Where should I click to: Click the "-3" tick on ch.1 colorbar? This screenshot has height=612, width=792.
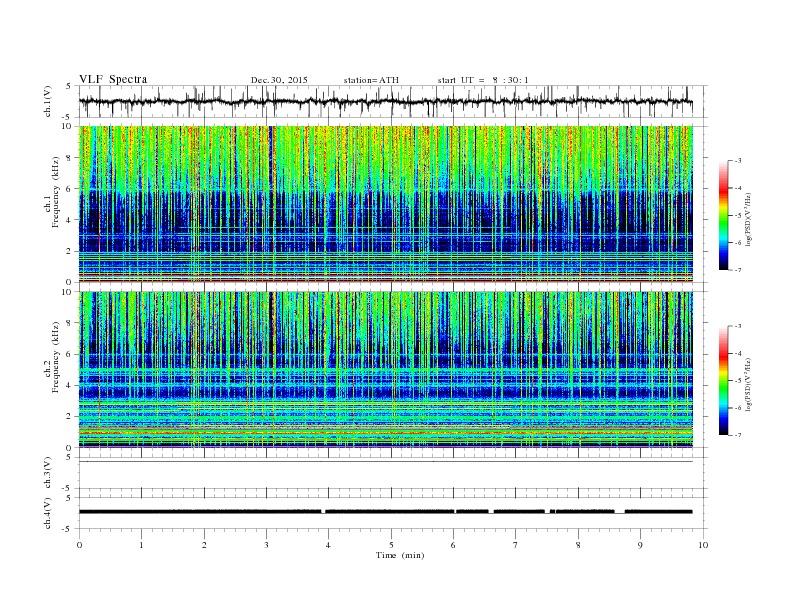[x=737, y=161]
